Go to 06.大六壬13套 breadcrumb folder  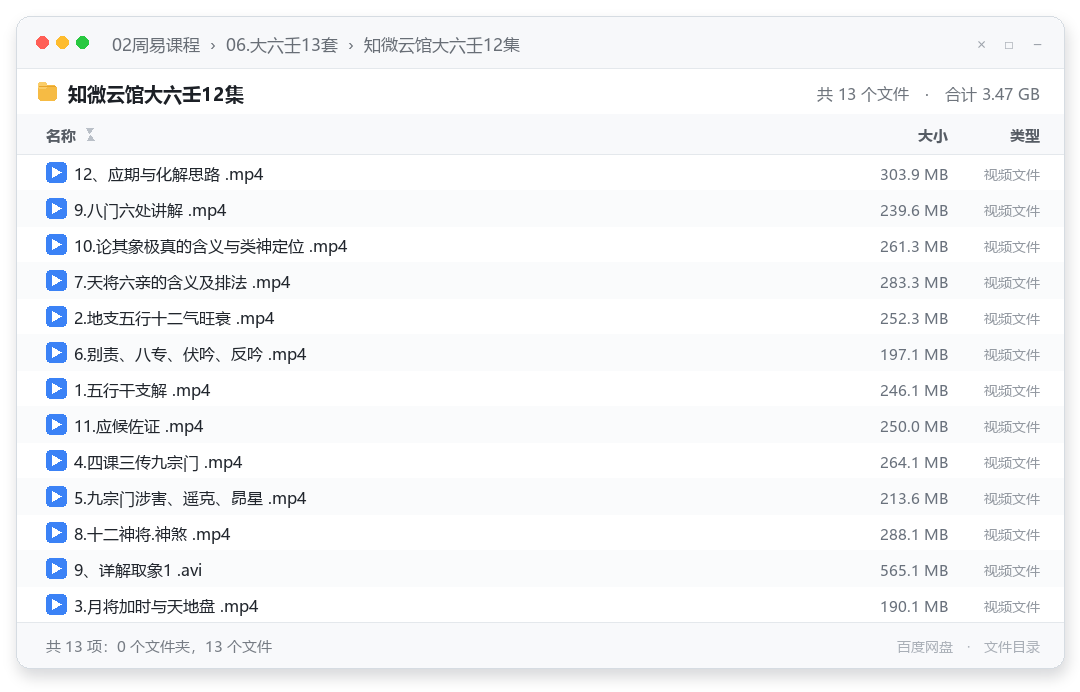pyautogui.click(x=282, y=45)
